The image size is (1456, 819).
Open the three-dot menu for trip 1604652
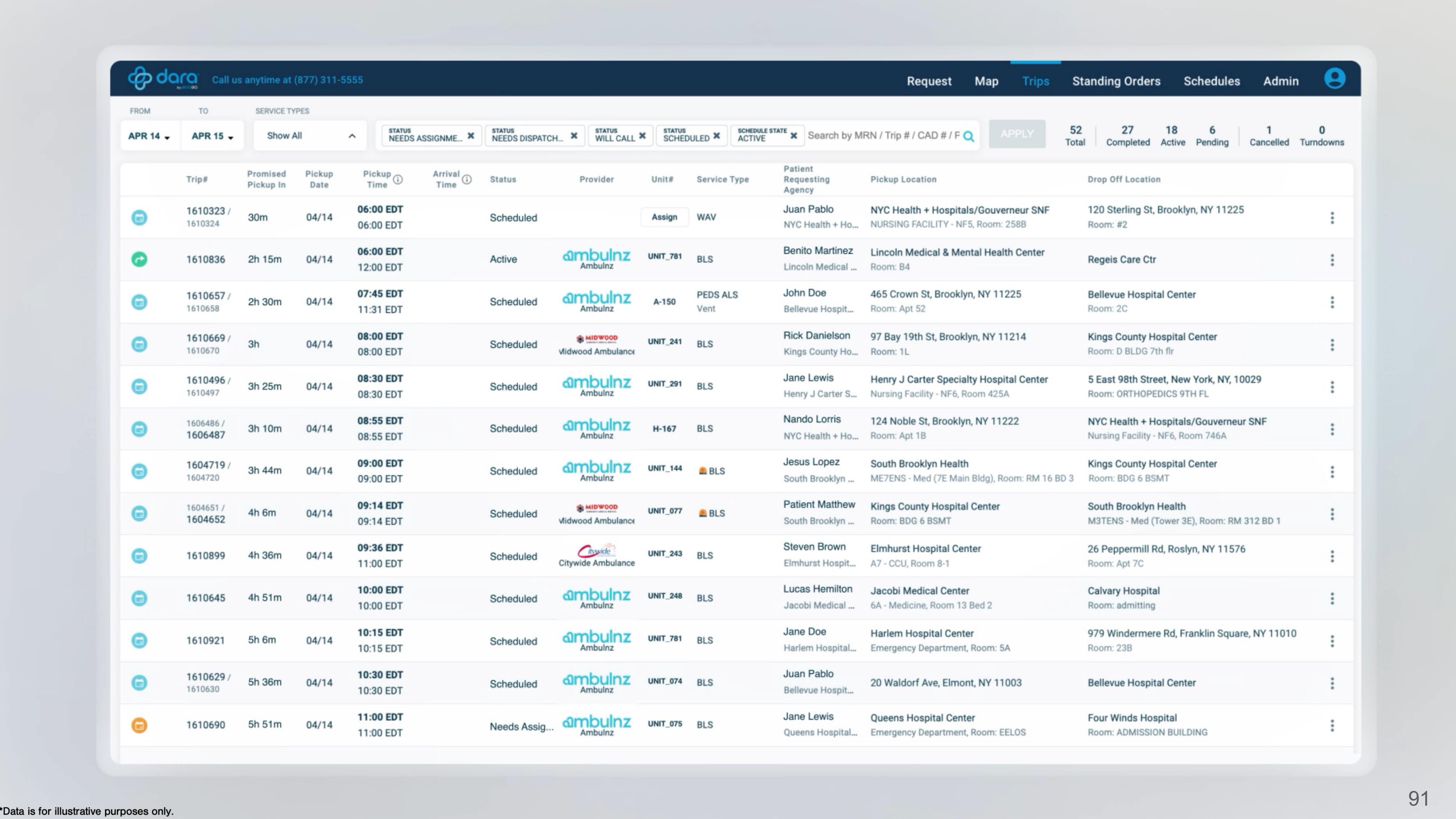1332,514
